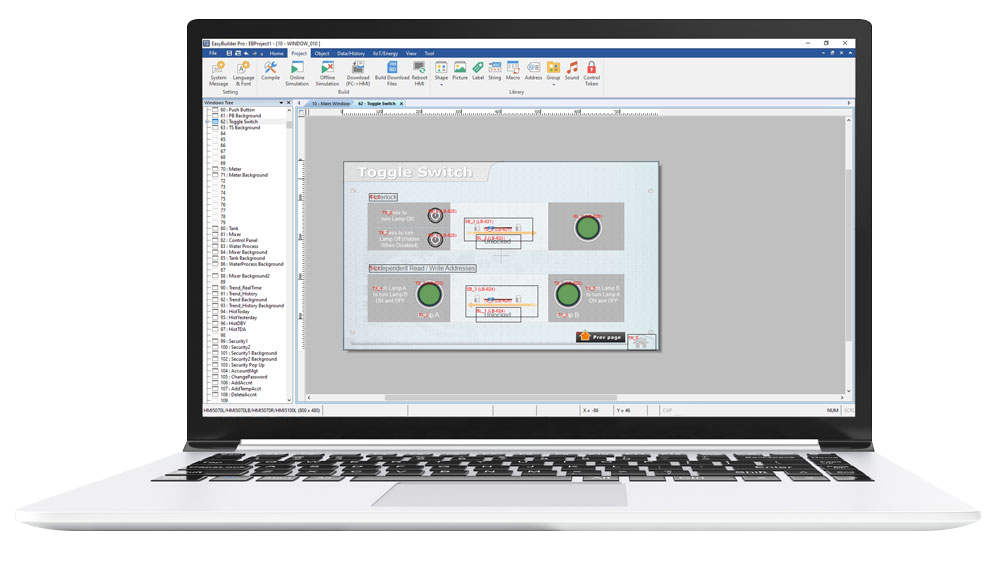Open the Sound library

tap(572, 70)
